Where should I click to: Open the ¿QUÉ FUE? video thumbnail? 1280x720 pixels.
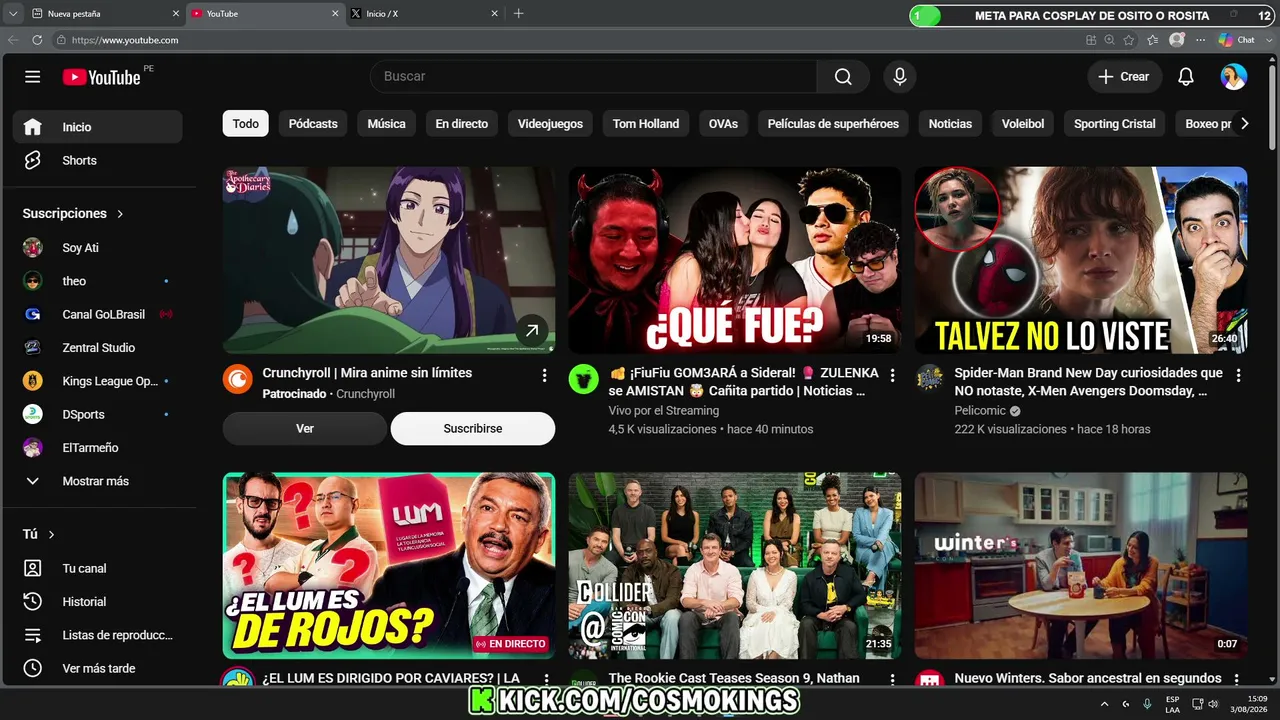pos(735,260)
